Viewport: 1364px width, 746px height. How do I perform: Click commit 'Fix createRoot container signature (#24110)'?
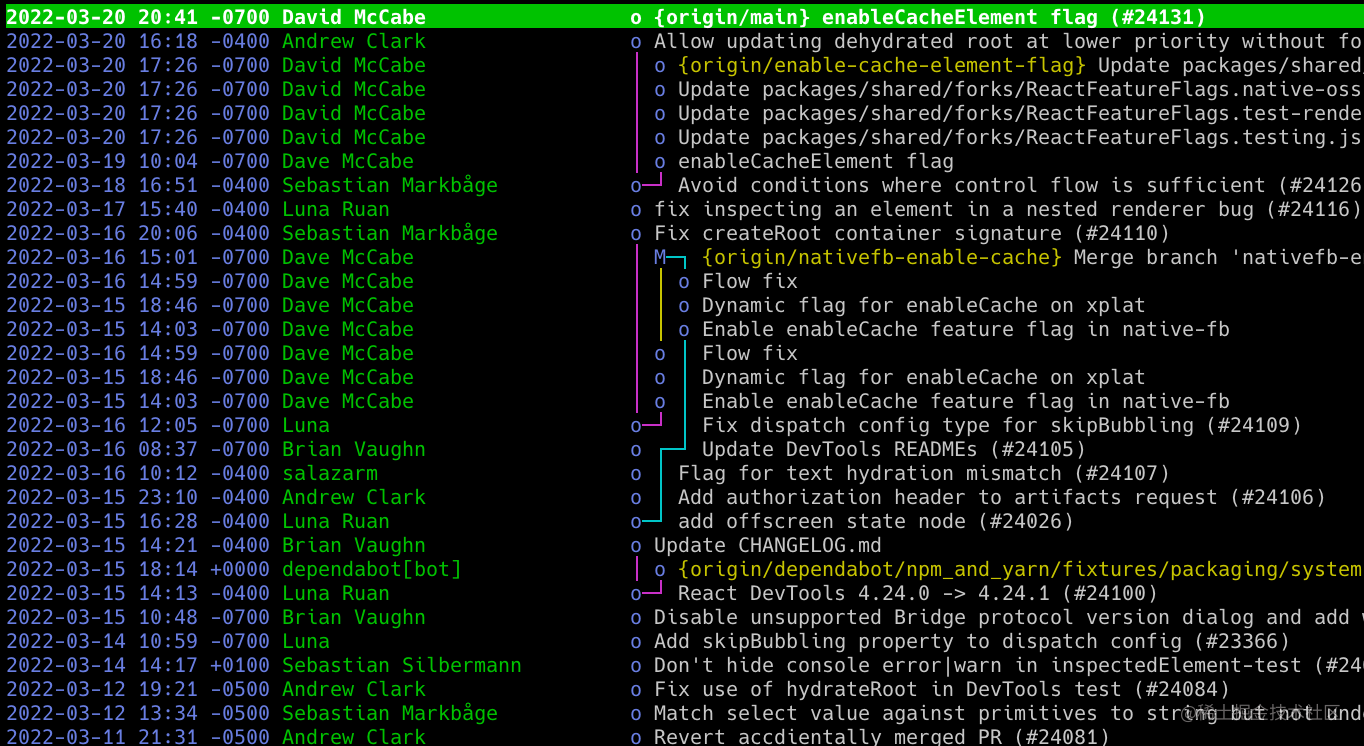(912, 233)
